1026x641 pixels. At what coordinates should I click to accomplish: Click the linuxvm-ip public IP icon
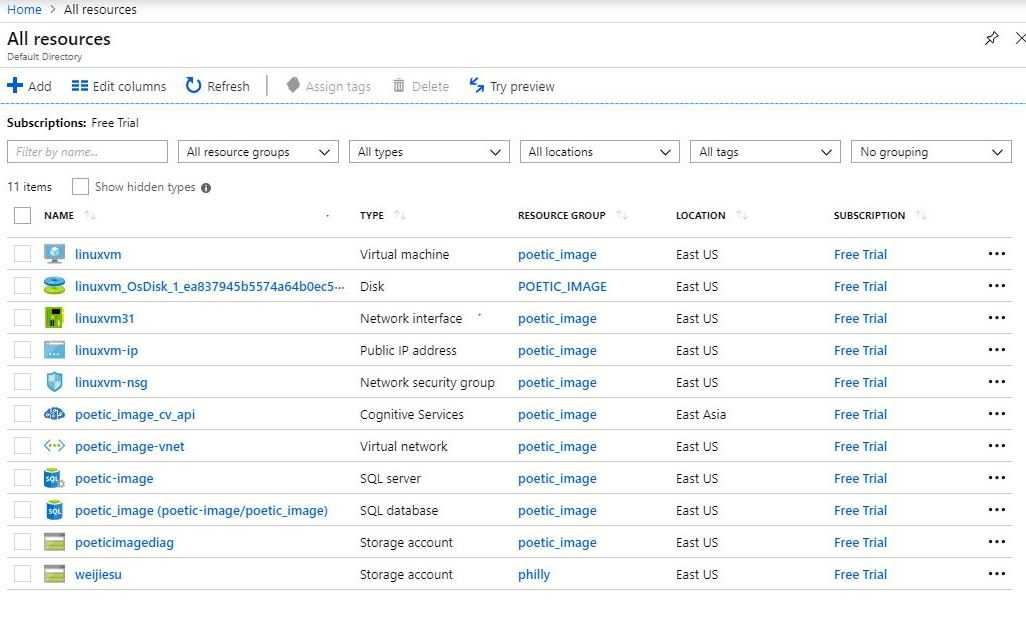click(x=54, y=350)
